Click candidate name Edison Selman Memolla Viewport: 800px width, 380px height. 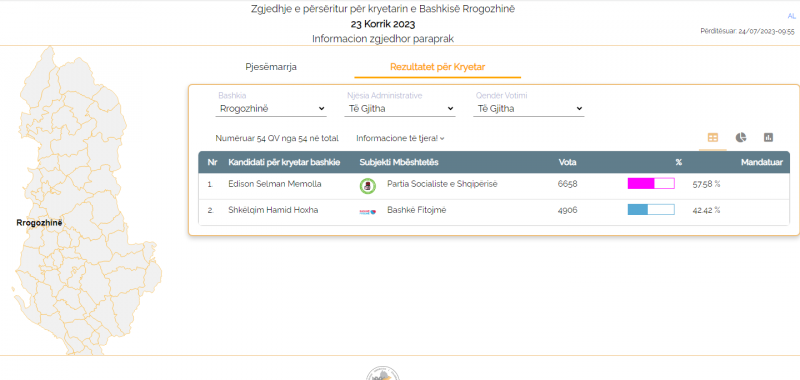pos(275,184)
